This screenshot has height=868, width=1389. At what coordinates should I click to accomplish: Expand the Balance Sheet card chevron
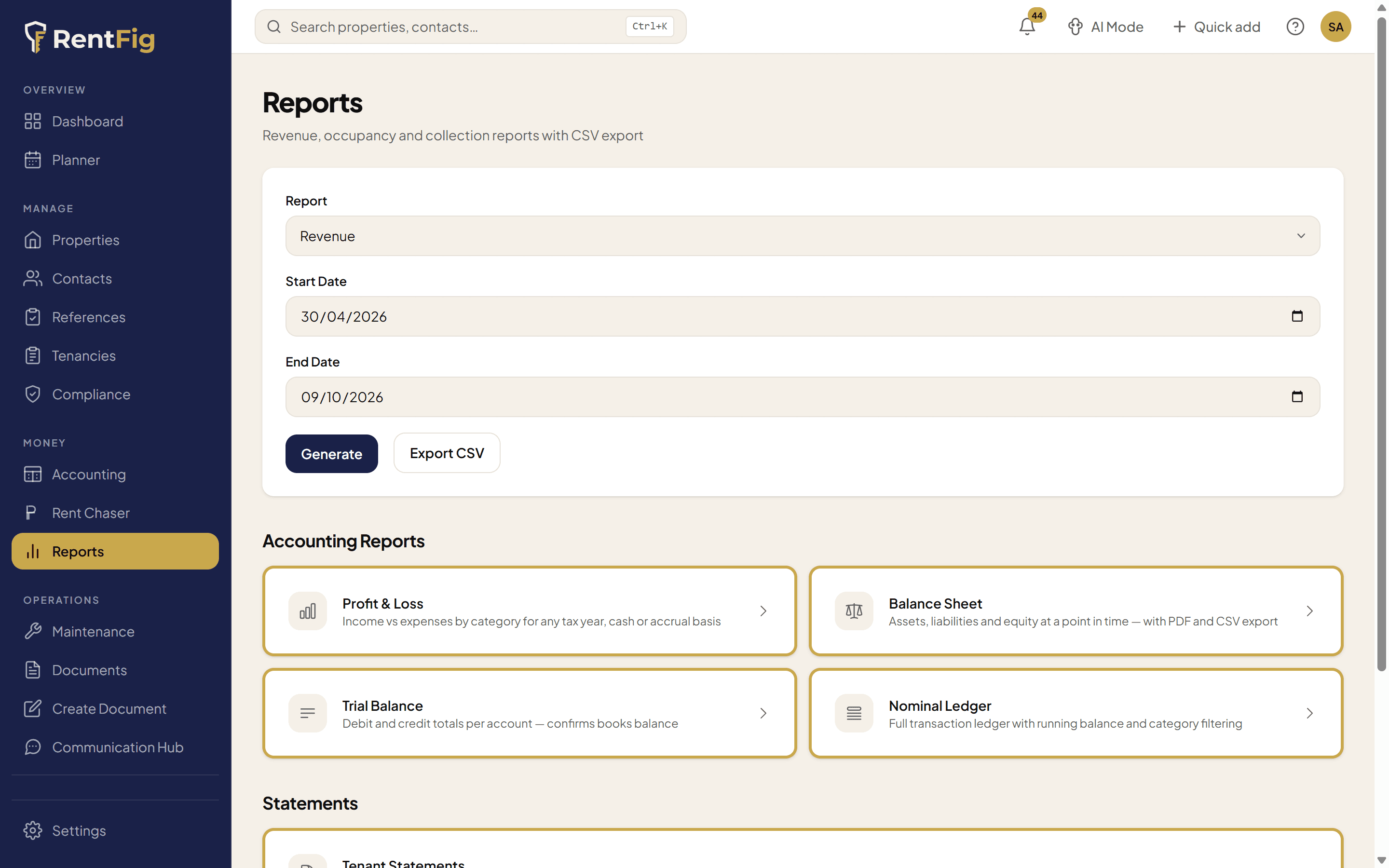(x=1309, y=611)
